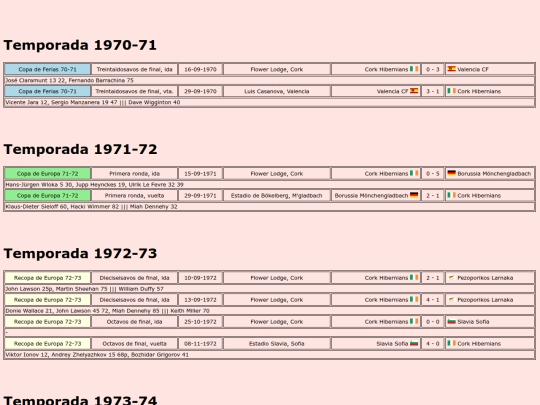This screenshot has width=540, height=405.
Task: Click 'Primera ronda, vuelta' cell
Action: coord(134,196)
